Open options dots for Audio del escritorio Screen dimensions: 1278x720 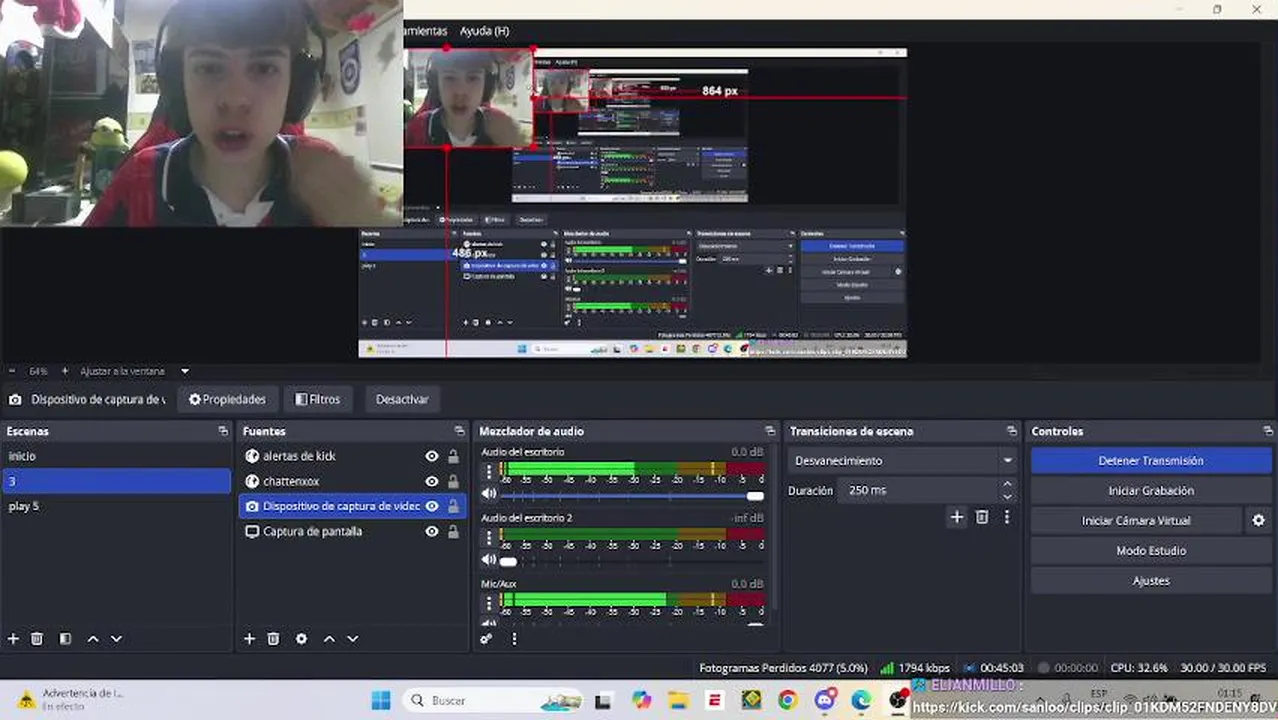489,471
